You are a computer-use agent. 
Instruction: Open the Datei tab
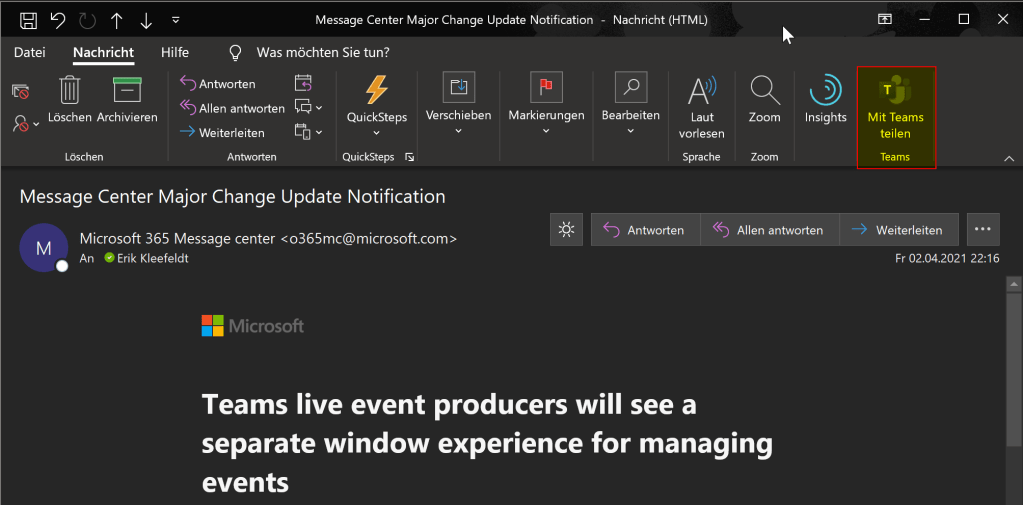pos(30,52)
